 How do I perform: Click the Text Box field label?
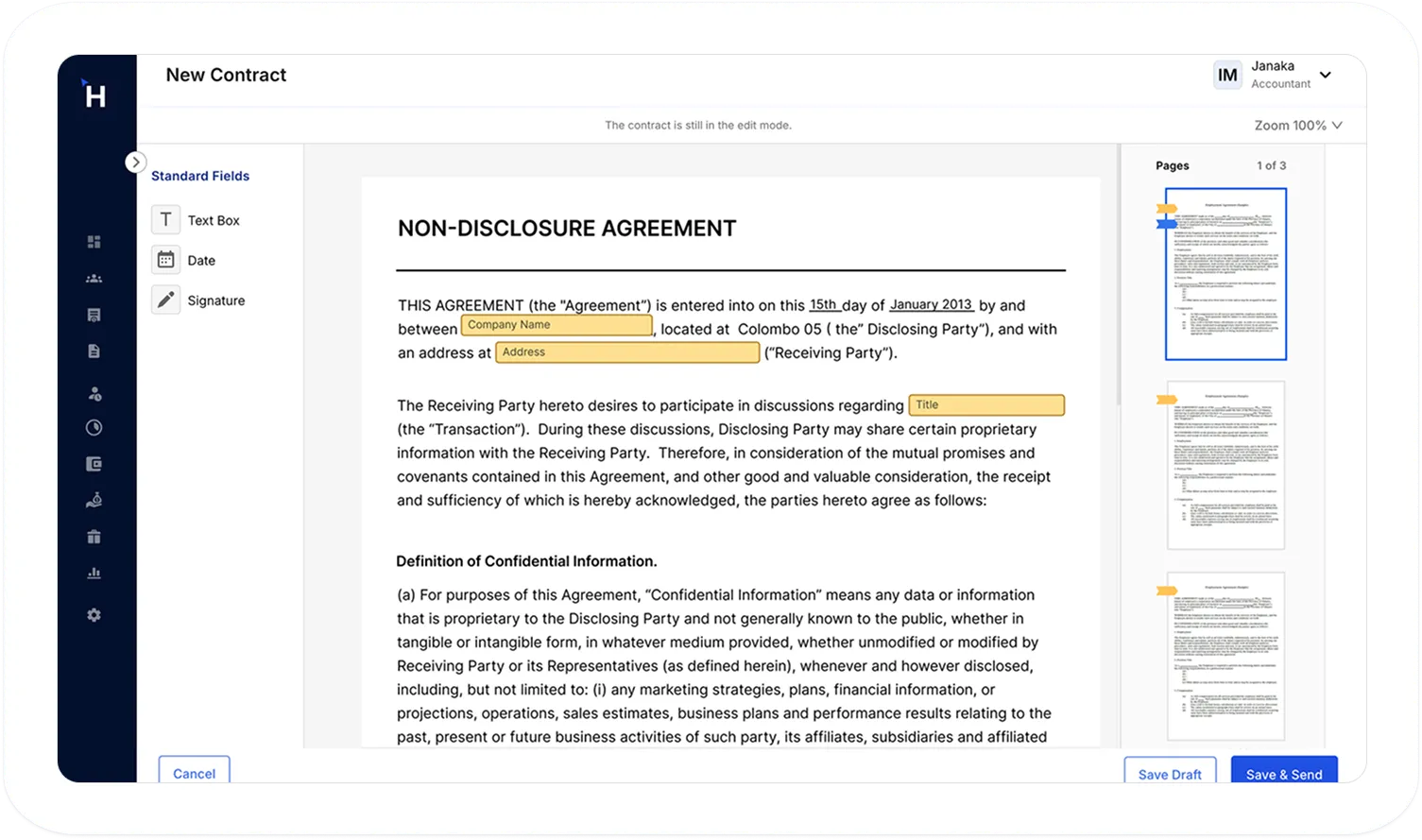214,220
